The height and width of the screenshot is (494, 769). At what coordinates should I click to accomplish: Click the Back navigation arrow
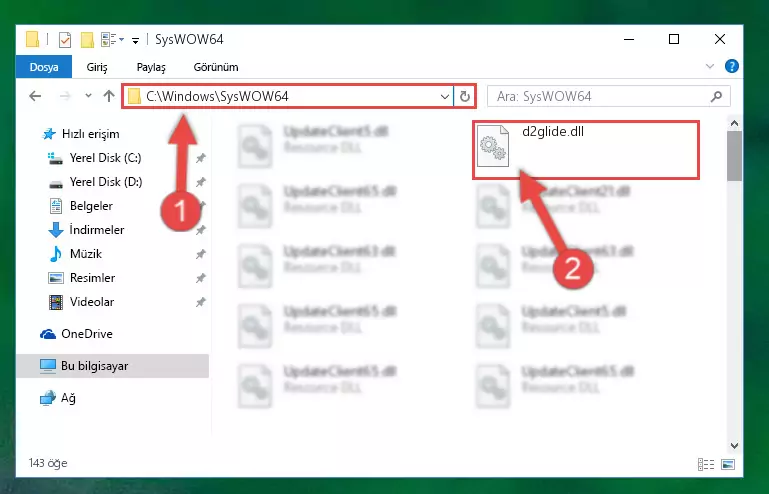pos(35,96)
